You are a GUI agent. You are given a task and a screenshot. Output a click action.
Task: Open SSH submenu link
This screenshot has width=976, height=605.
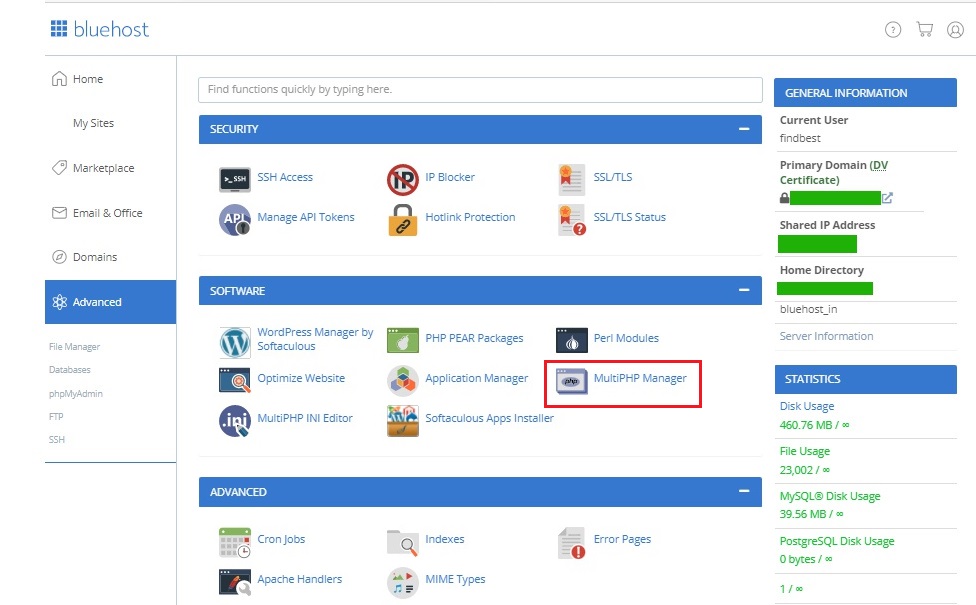tap(57, 439)
